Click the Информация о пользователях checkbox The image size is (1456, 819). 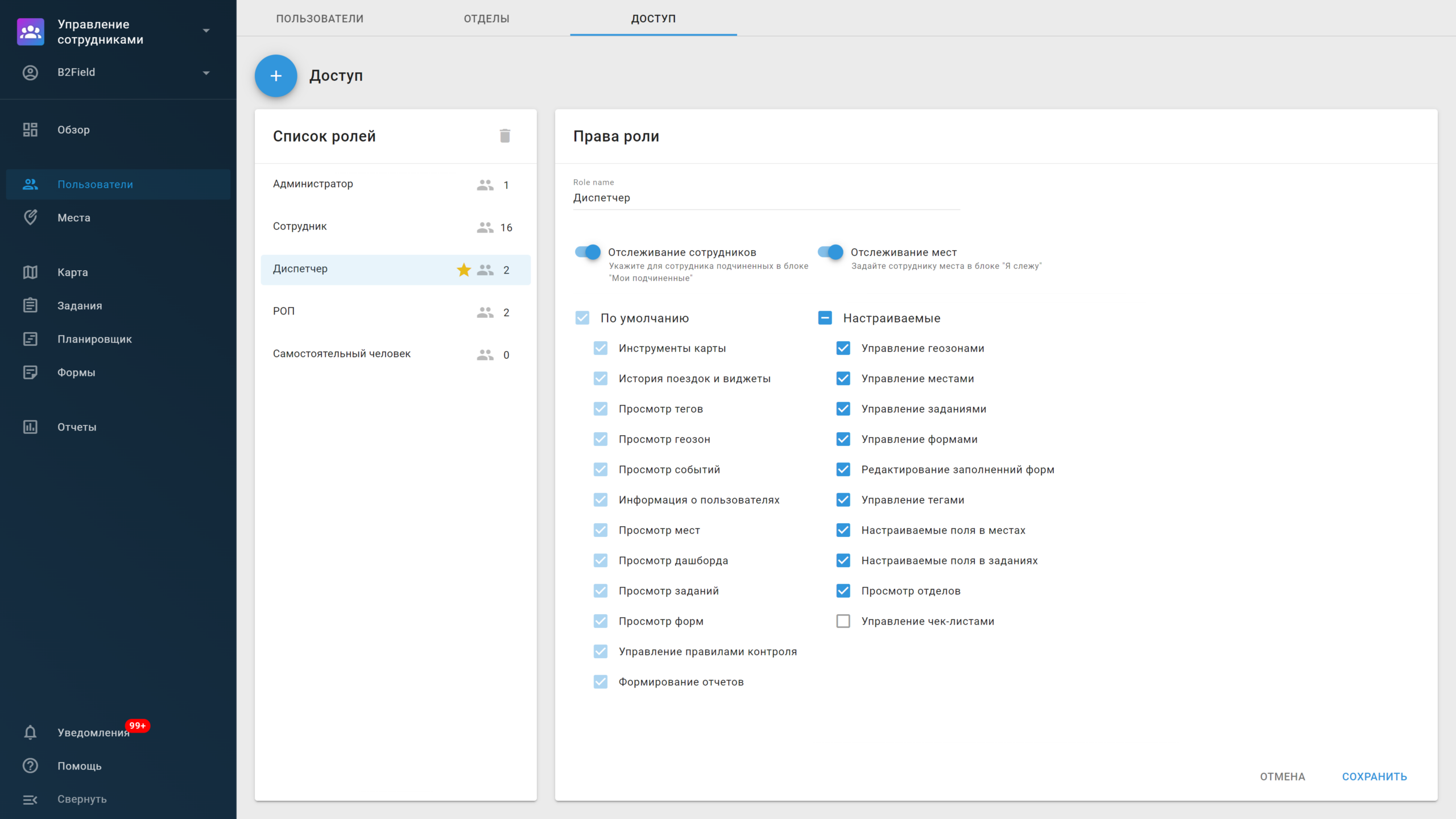point(601,500)
